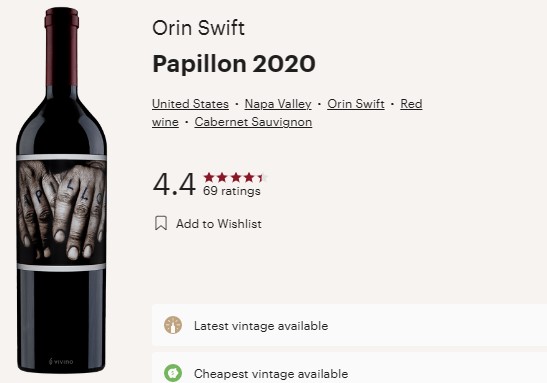Screen dimensions: 547x383
Task: Click the 69 ratings count
Action: tap(232, 191)
